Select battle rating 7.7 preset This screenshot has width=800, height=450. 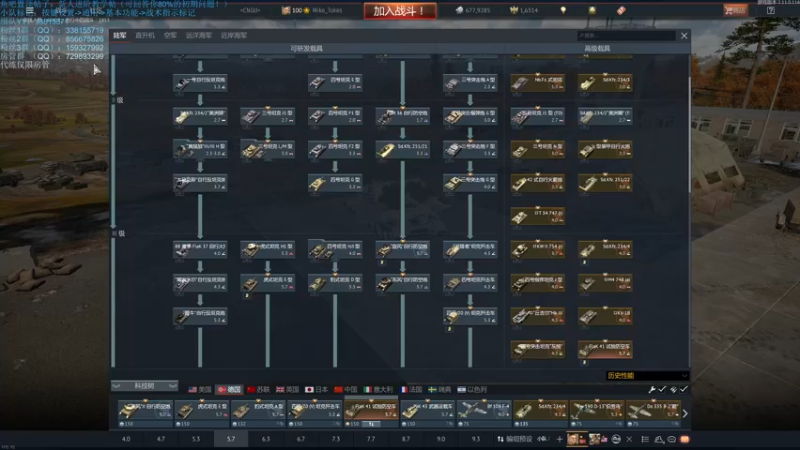(370, 439)
